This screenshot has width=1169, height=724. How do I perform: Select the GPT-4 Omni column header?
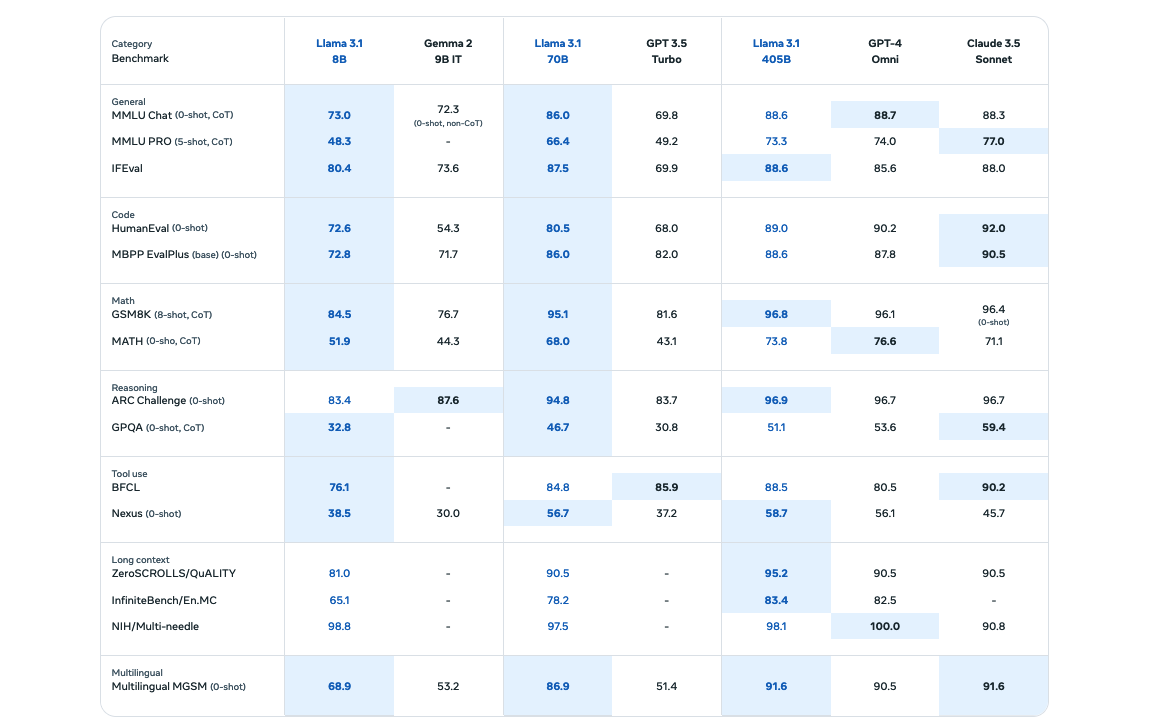click(x=885, y=51)
